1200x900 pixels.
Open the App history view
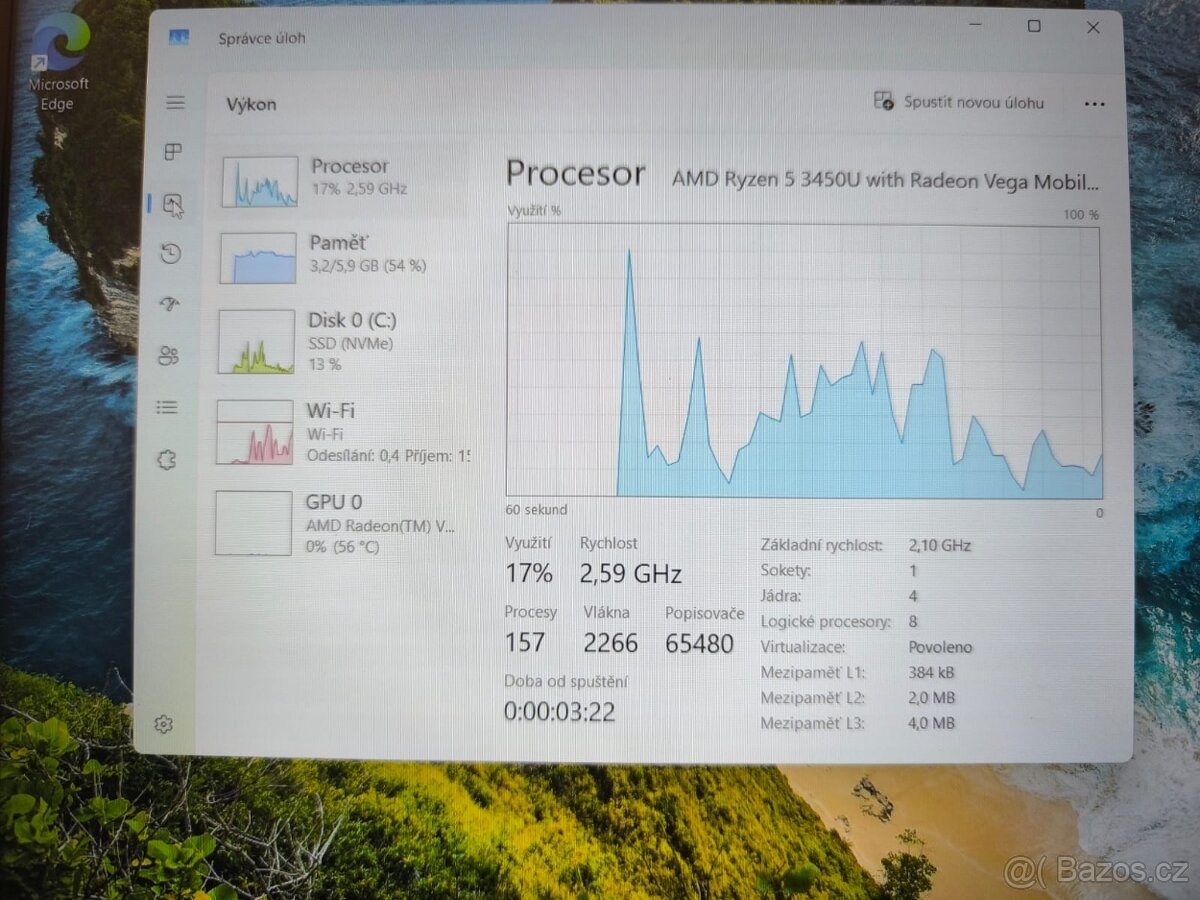click(x=170, y=254)
